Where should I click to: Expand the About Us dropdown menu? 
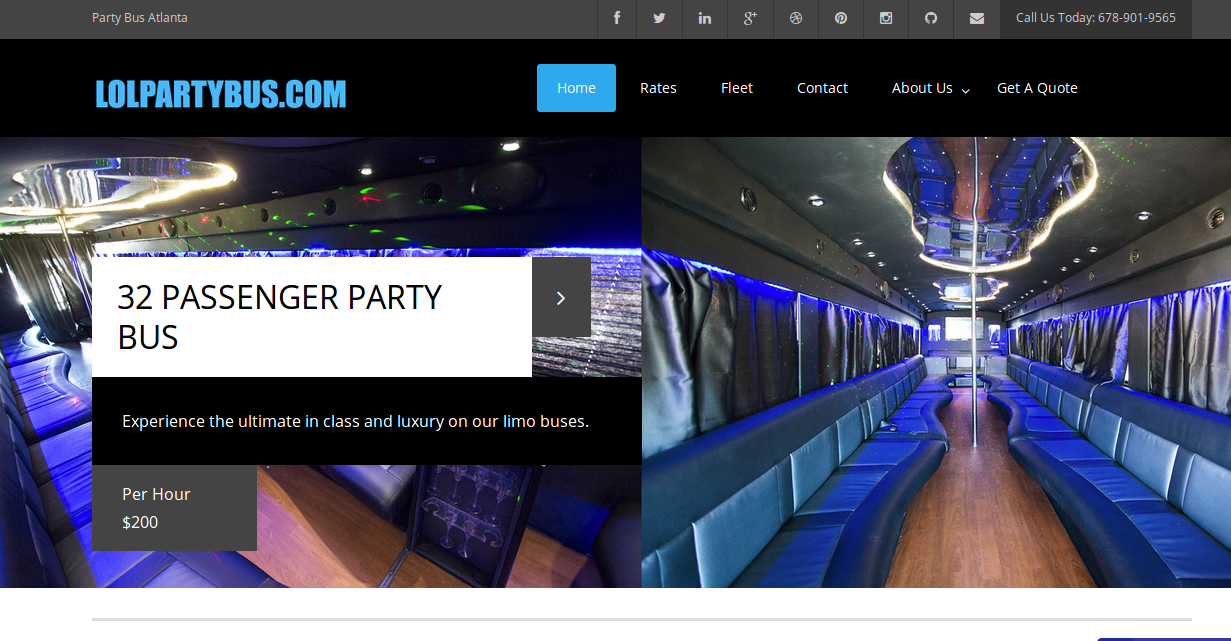click(x=930, y=88)
